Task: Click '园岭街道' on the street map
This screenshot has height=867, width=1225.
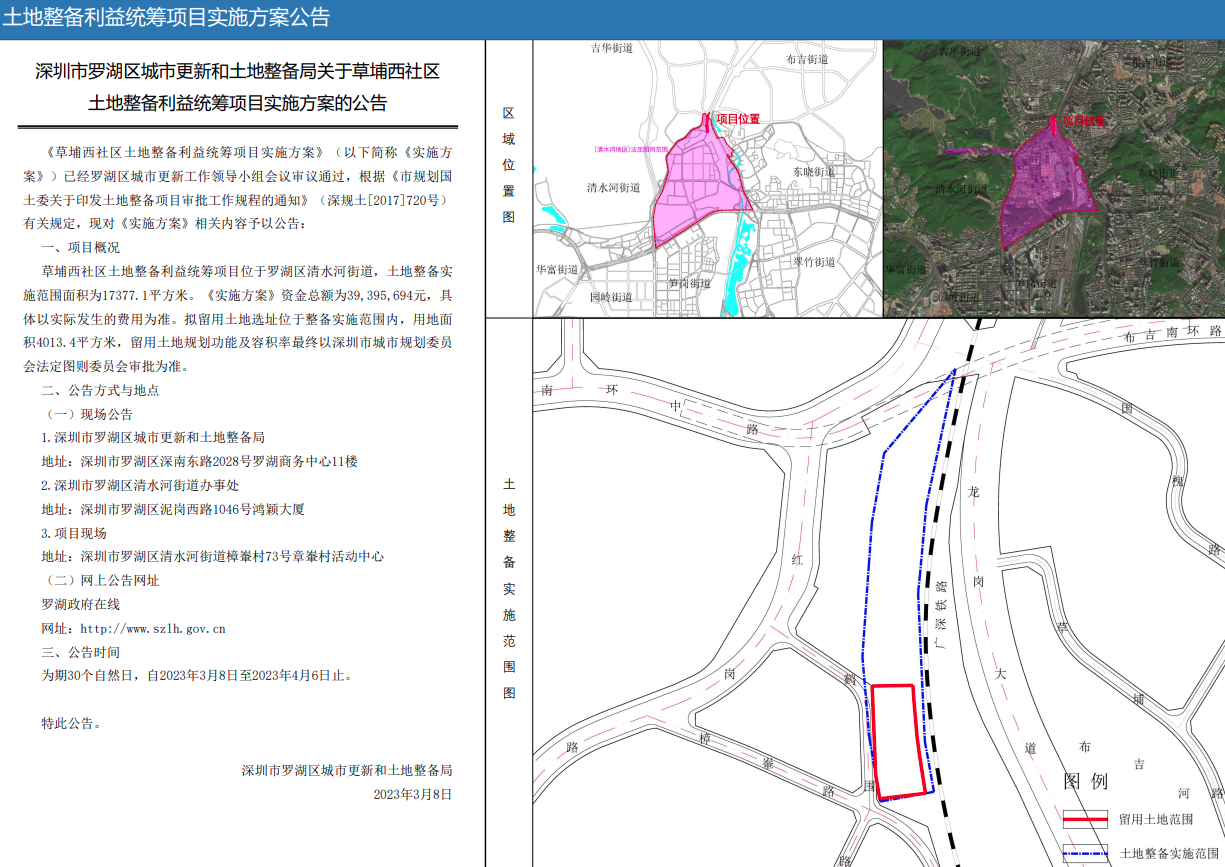Action: (x=610, y=297)
